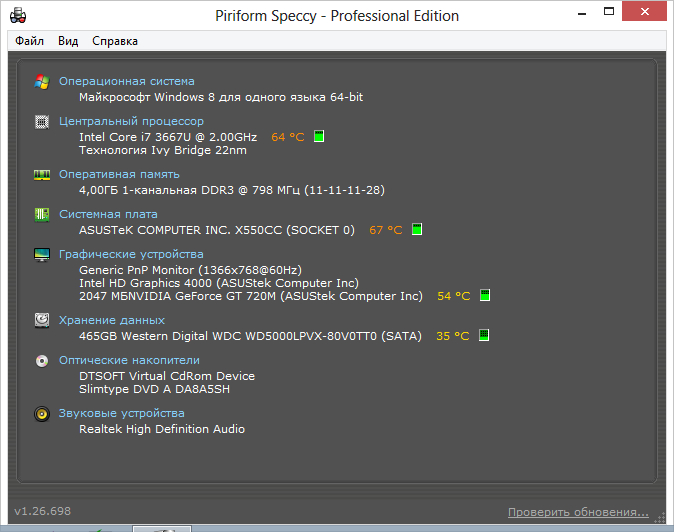The height and width of the screenshot is (532, 674).
Task: Select the DTSOFT Virtual CdRom Device line
Action: click(x=167, y=376)
